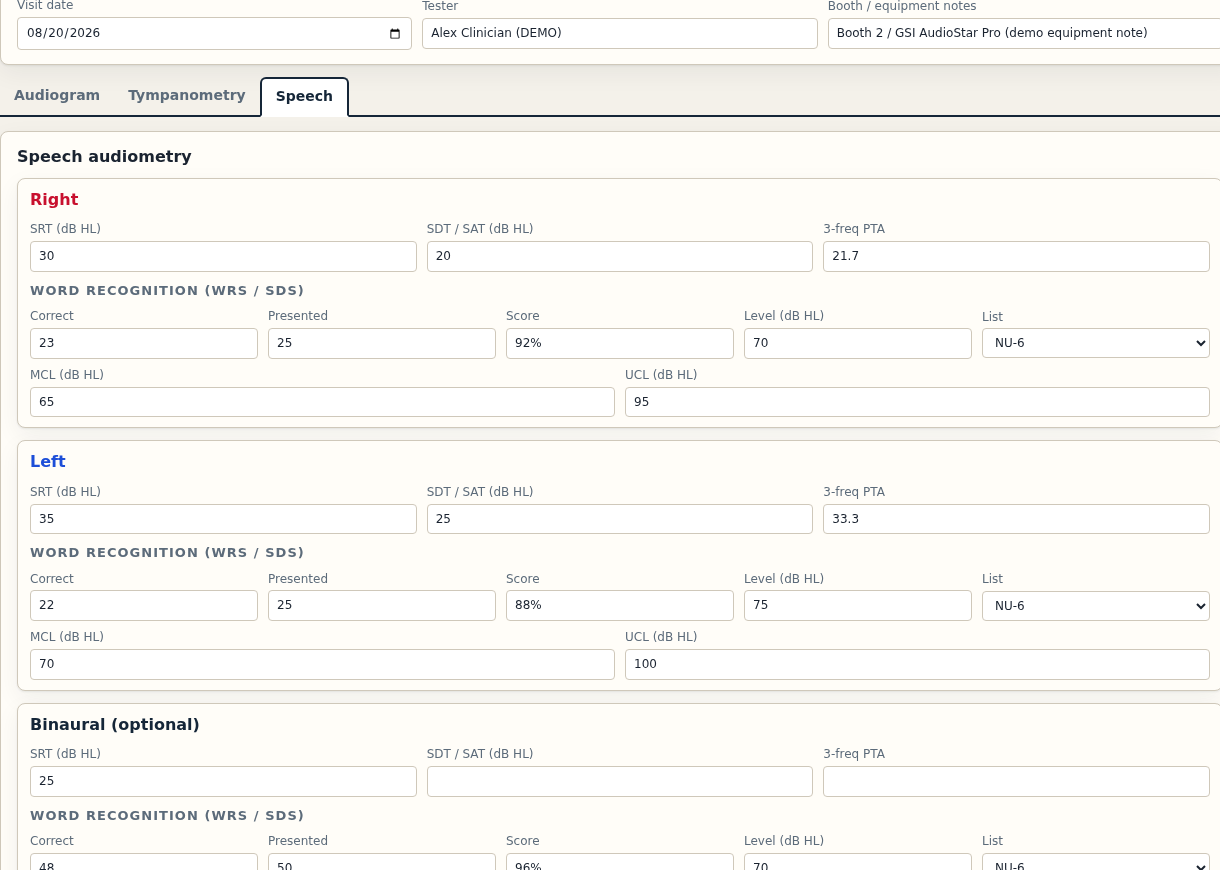This screenshot has width=1220, height=870.
Task: Open the visit date calendar picker icon
Action: coord(395,33)
